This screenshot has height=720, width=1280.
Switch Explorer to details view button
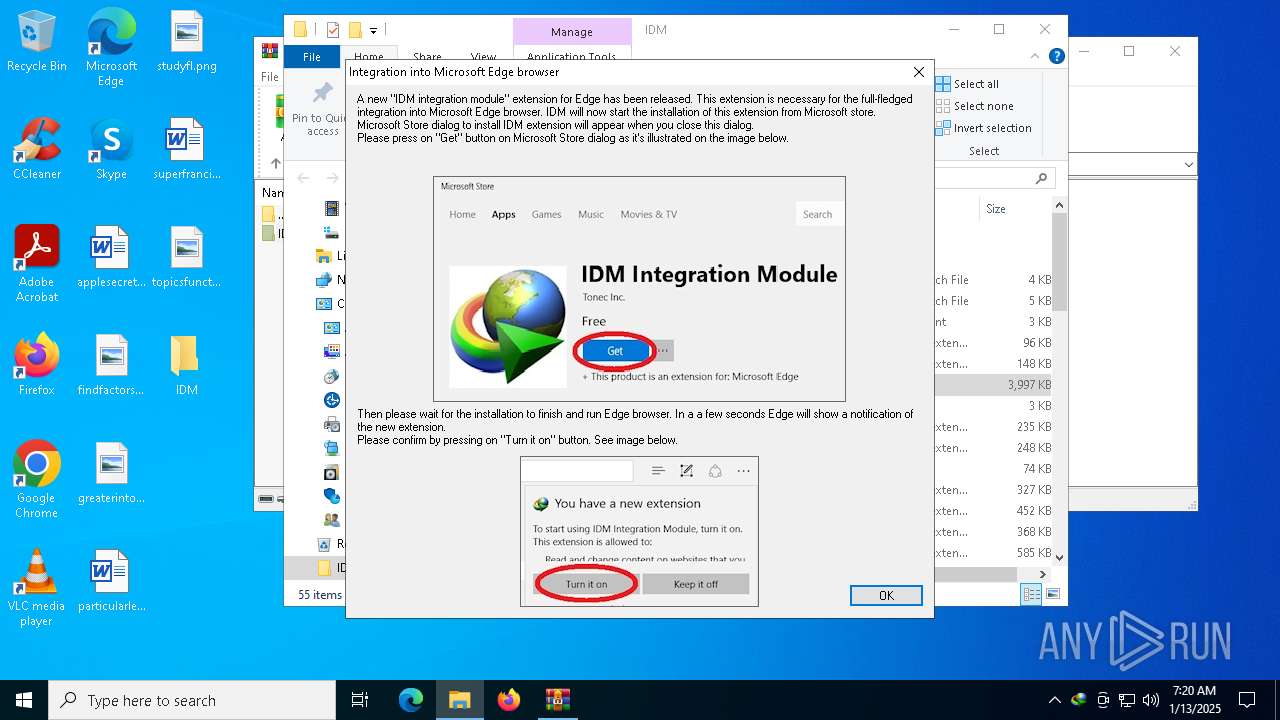pos(1031,594)
